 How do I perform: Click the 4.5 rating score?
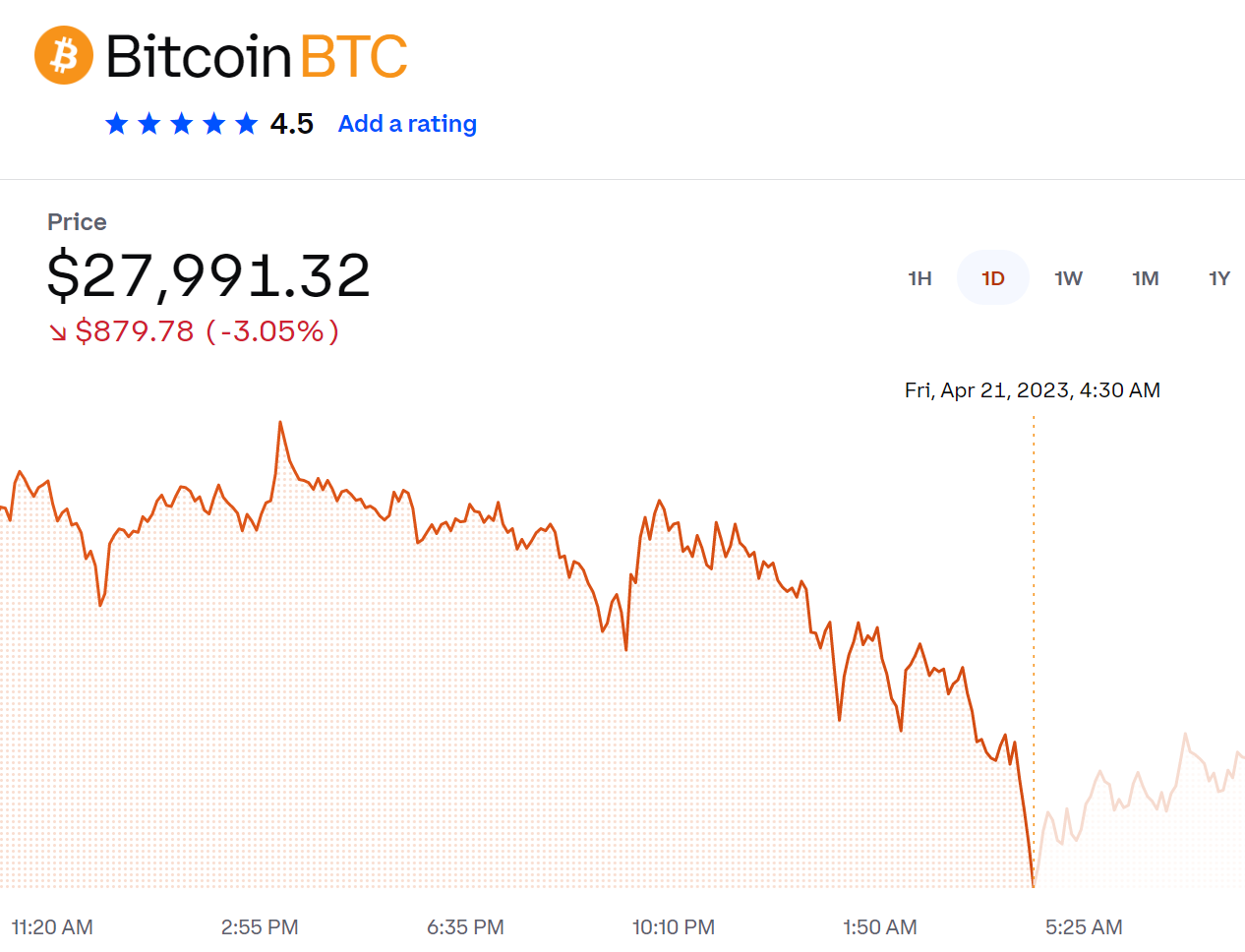coord(292,124)
